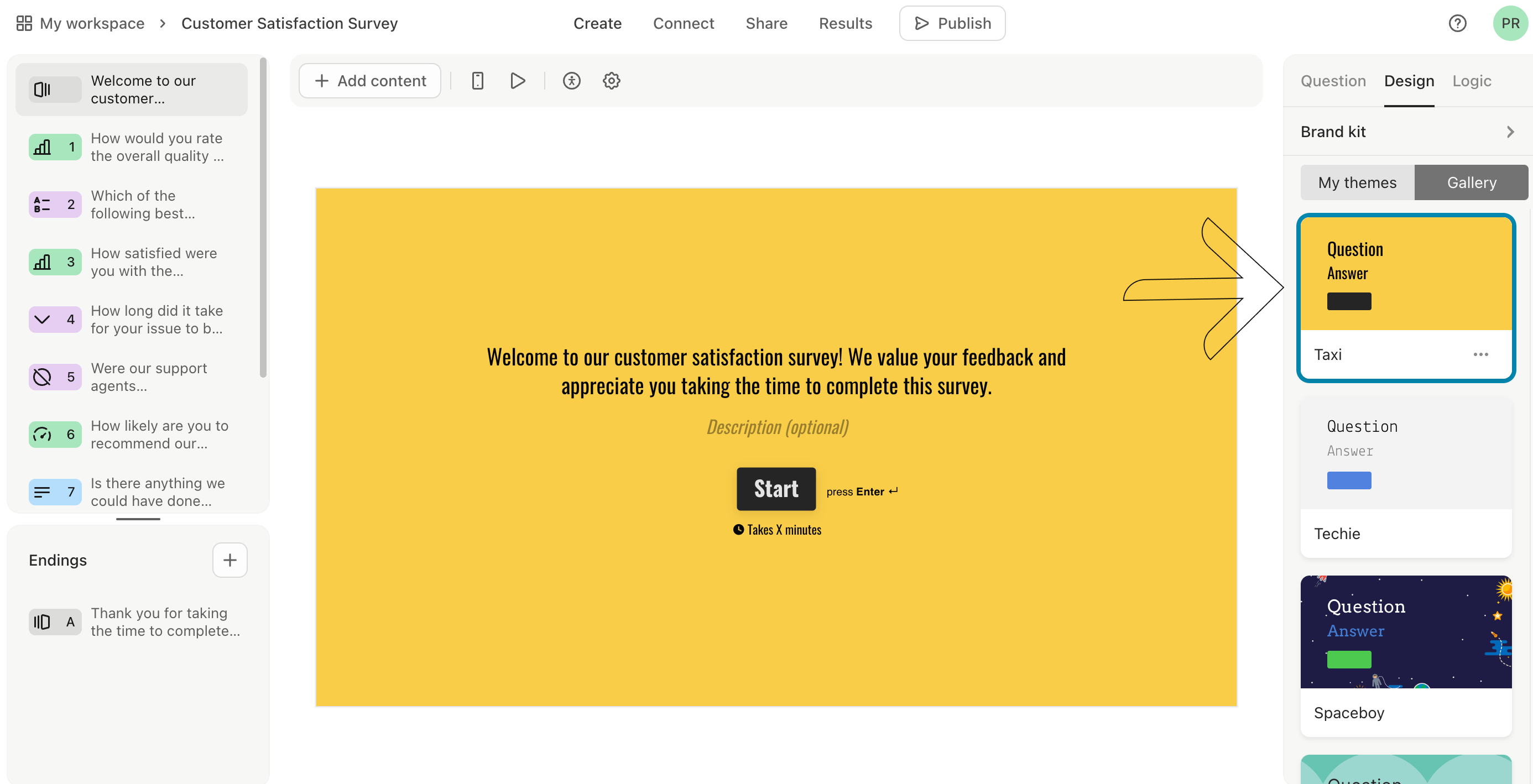Open the PR account avatar
Viewport: 1533px width, 784px height.
point(1510,23)
